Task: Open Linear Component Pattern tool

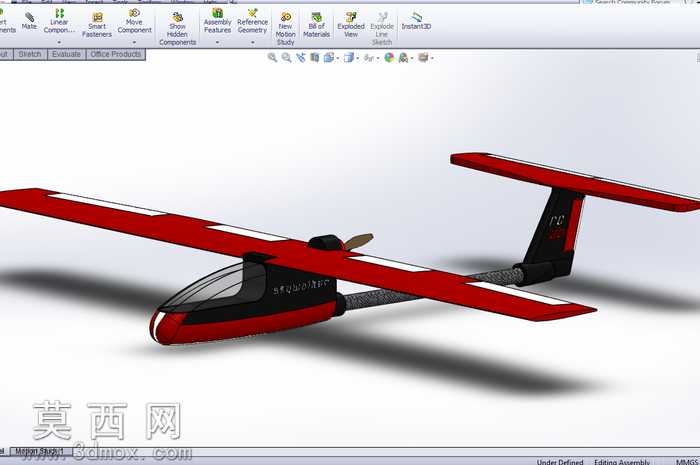Action: (59, 21)
